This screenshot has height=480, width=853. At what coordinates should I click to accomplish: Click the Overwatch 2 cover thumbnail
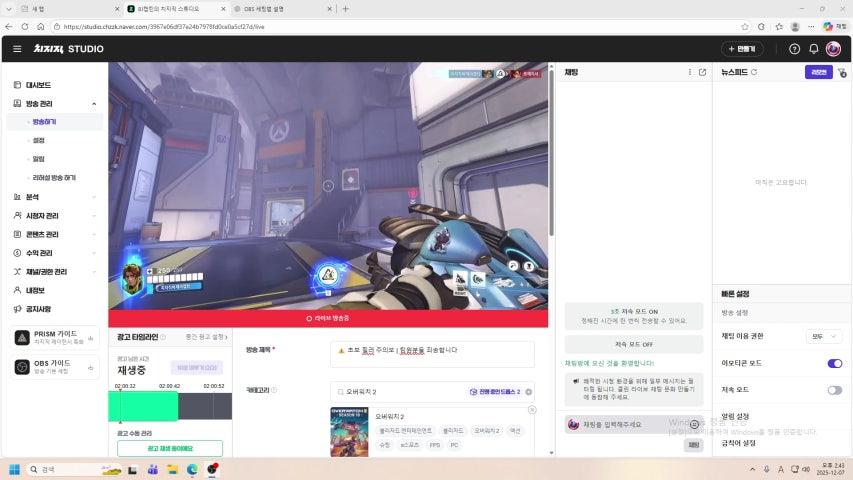(349, 432)
